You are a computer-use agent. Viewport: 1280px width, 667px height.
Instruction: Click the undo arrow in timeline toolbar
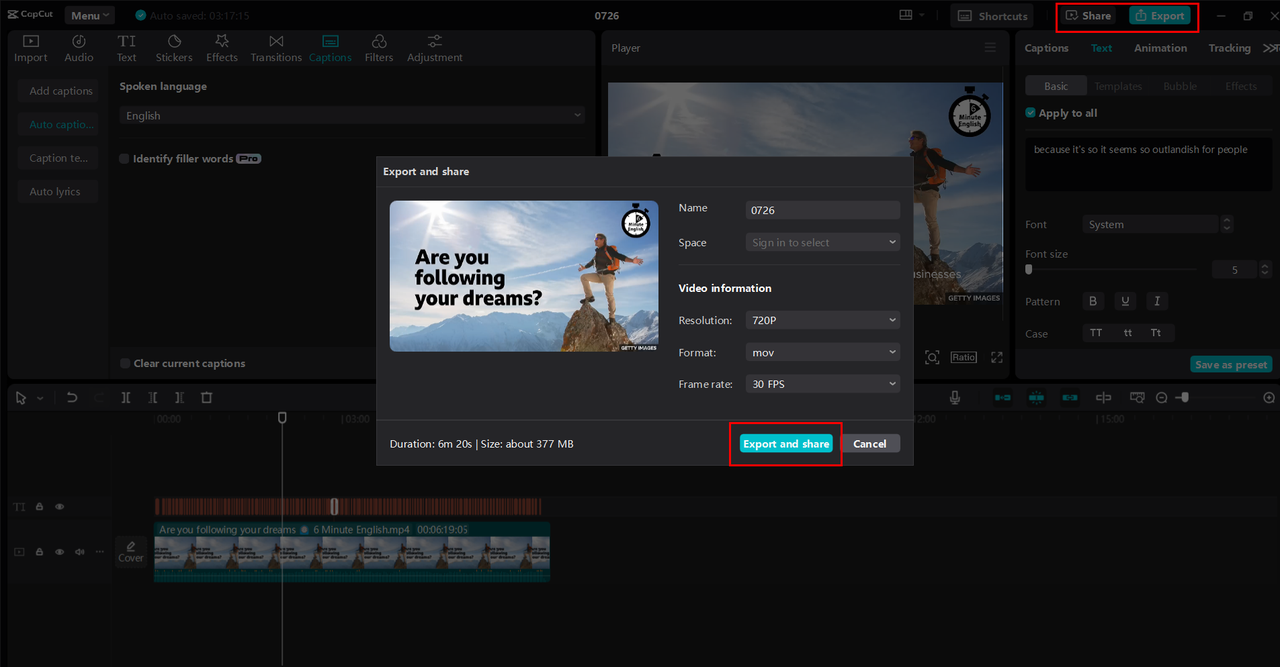click(x=72, y=397)
